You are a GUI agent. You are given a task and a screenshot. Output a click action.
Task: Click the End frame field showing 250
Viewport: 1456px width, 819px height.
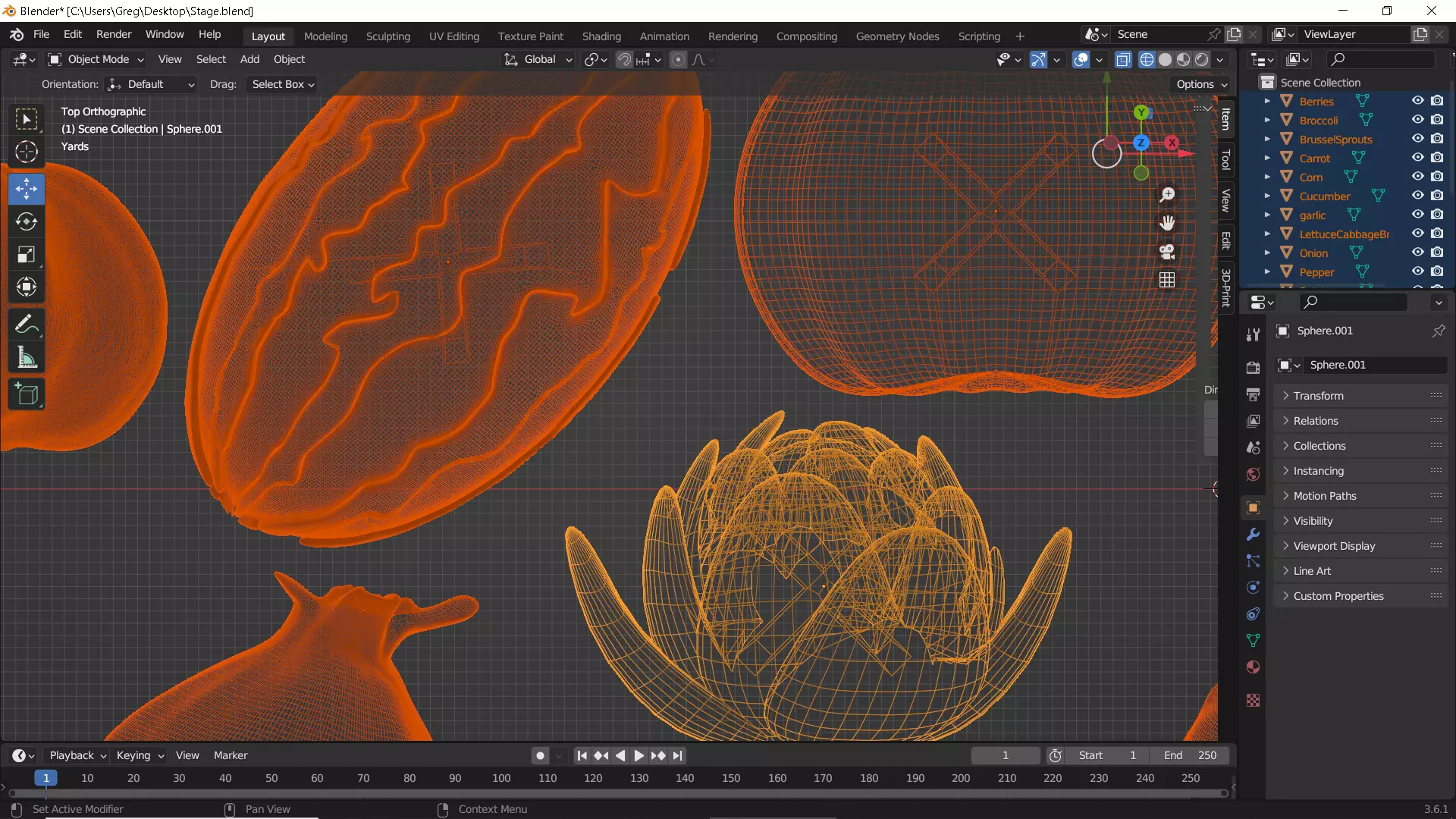(1190, 755)
